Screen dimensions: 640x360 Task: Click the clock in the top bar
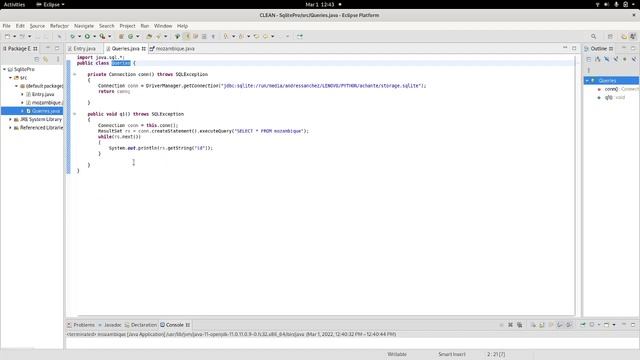[320, 4]
